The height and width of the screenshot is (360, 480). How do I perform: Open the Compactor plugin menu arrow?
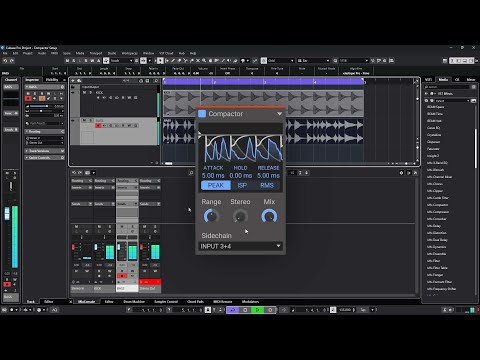(x=279, y=114)
